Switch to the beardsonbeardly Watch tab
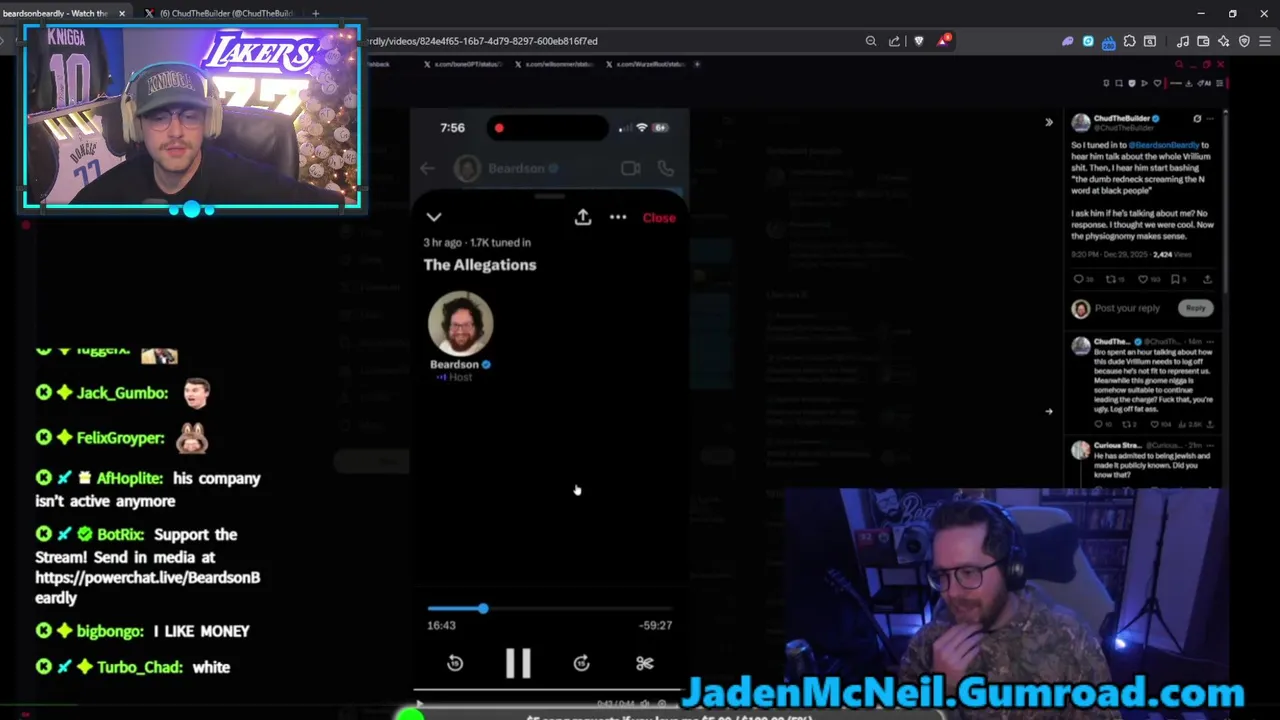1280x720 pixels. [56, 13]
